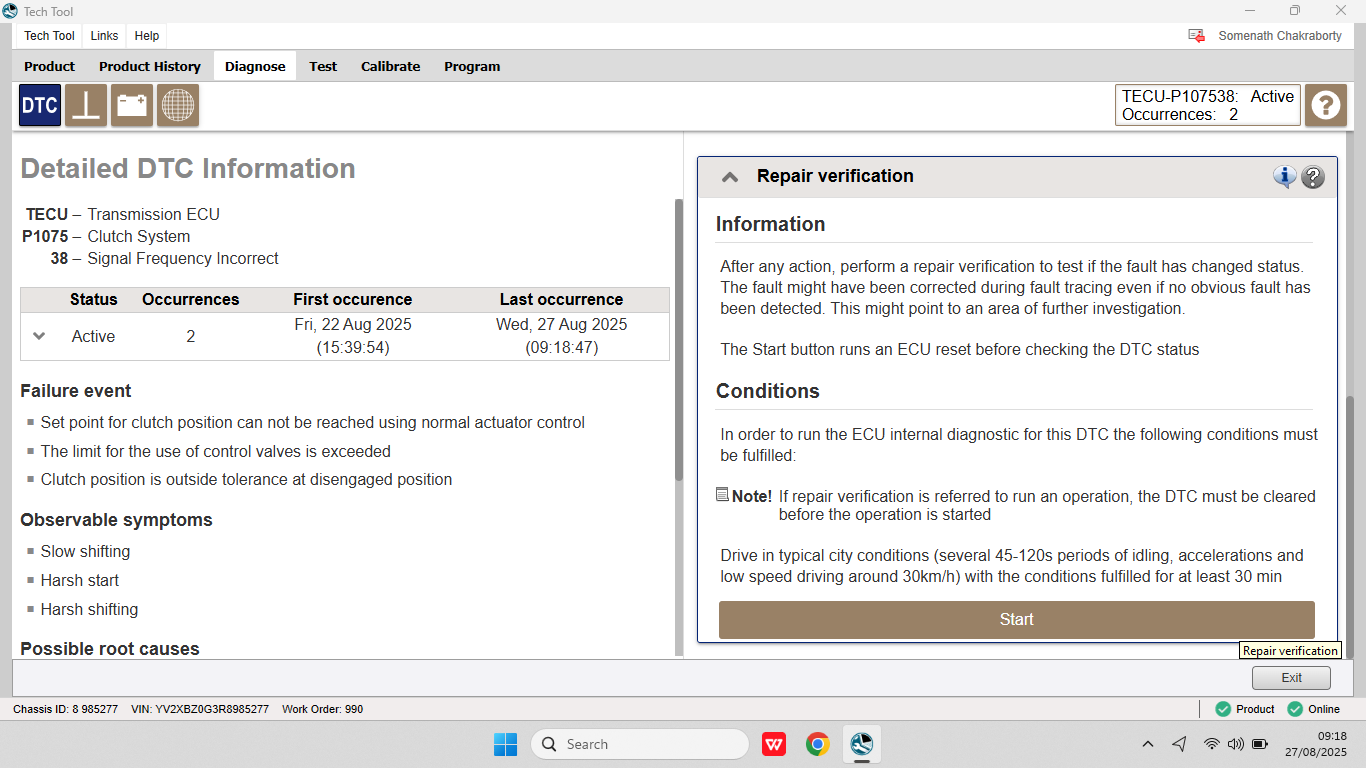
Task: Start the repair verification
Action: (1017, 620)
